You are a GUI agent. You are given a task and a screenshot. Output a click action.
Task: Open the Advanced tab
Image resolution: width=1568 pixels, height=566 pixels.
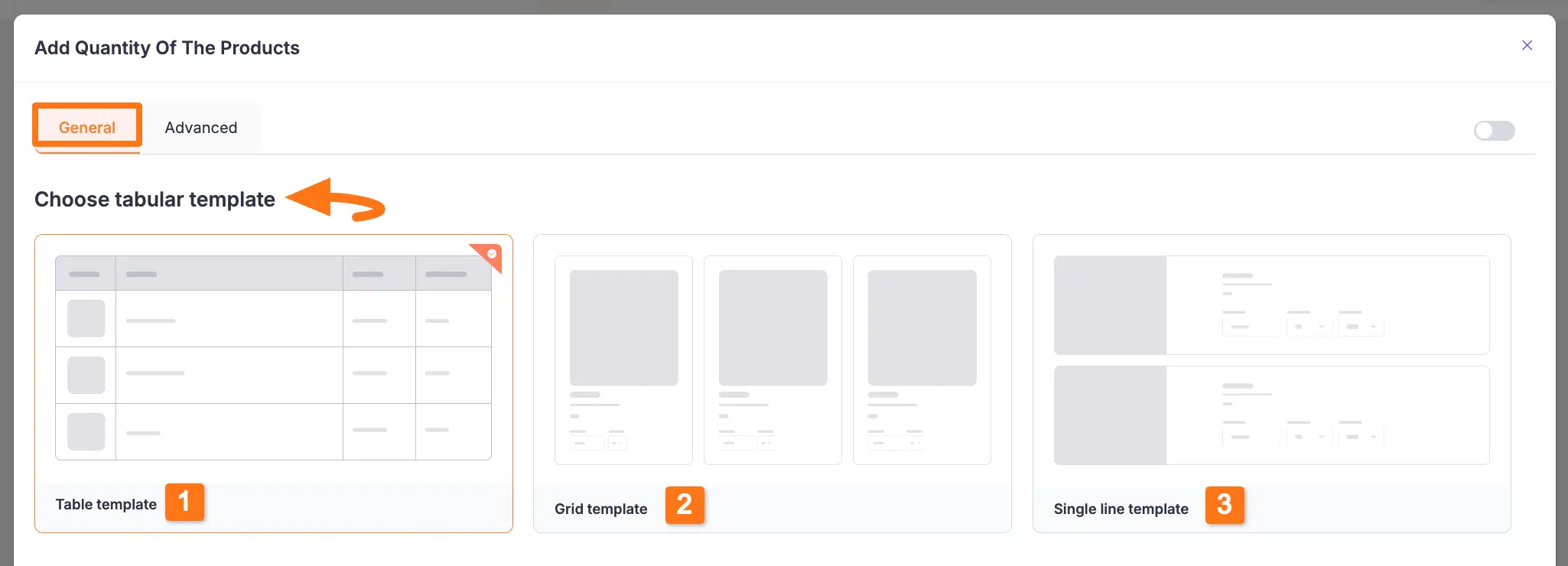click(201, 128)
